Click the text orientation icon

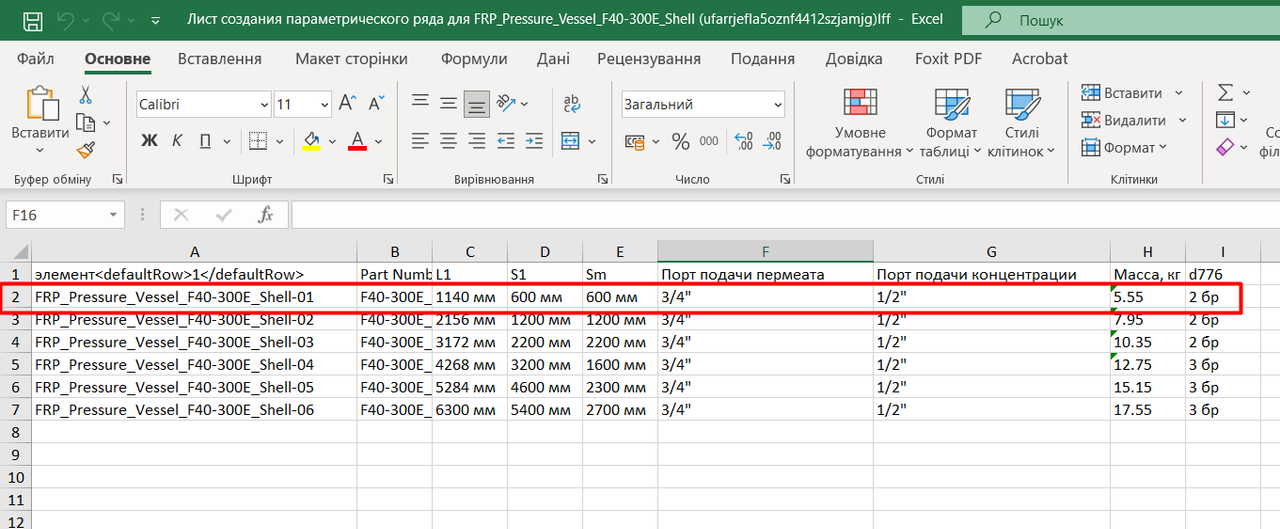pos(507,102)
